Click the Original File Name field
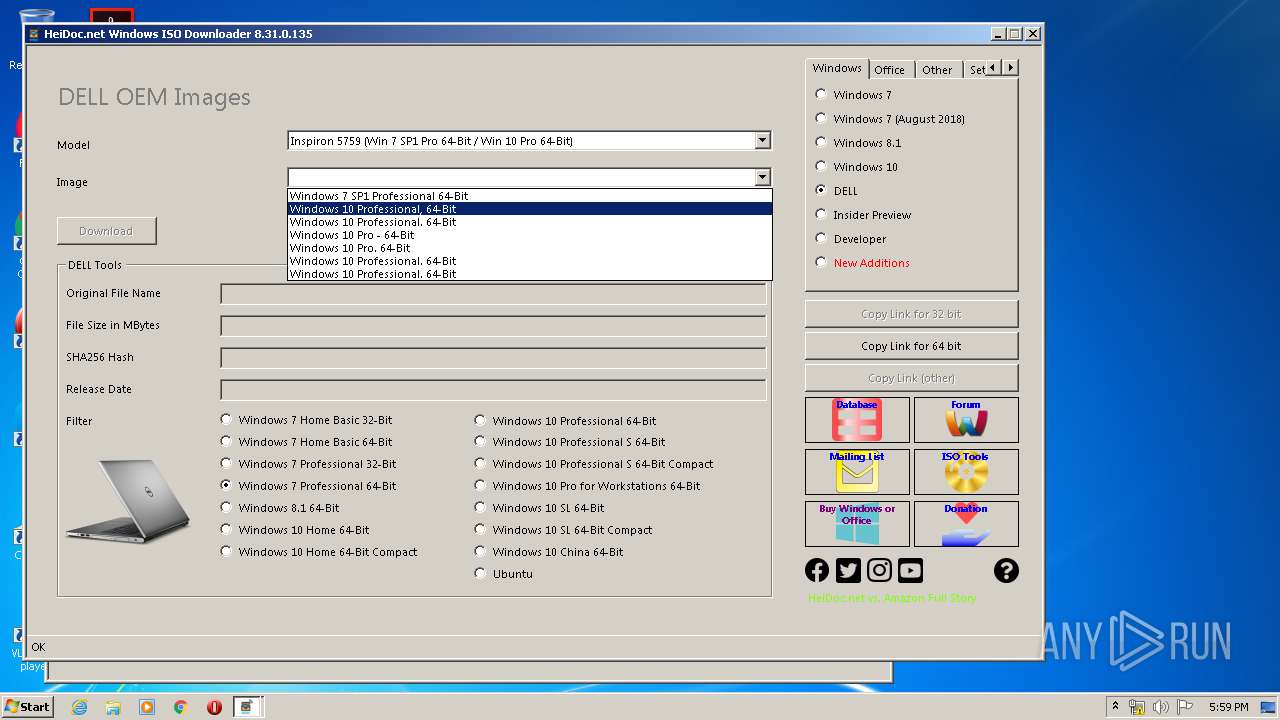The image size is (1280, 720). coord(493,294)
